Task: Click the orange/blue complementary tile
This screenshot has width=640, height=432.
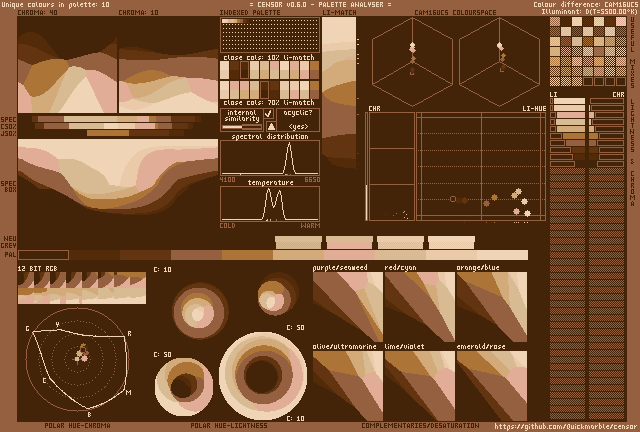Action: tap(492, 307)
